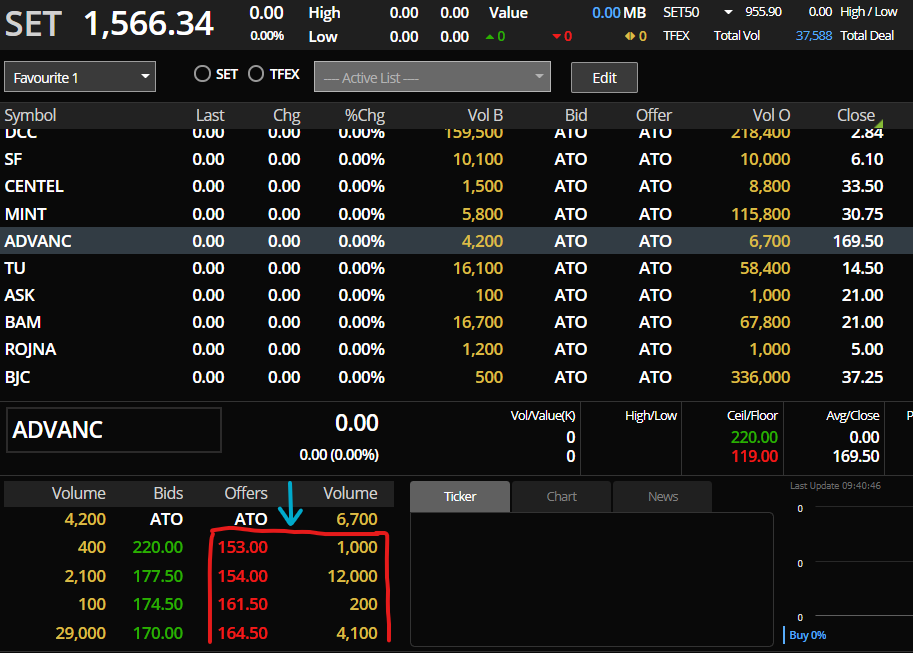Switch to the Chart tab

click(x=561, y=497)
